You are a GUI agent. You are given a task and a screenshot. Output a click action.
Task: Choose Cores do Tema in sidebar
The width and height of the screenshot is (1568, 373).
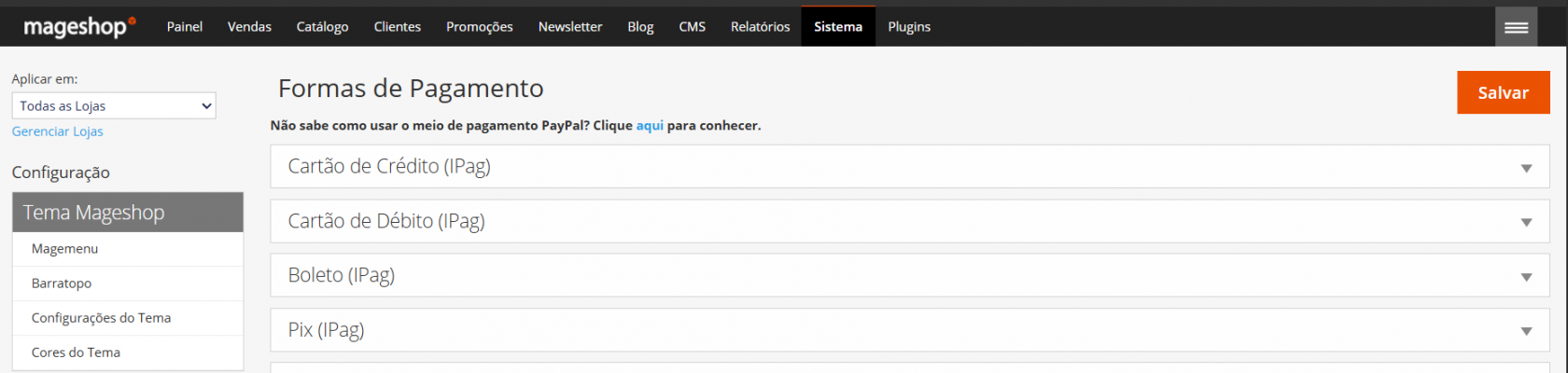pos(76,352)
